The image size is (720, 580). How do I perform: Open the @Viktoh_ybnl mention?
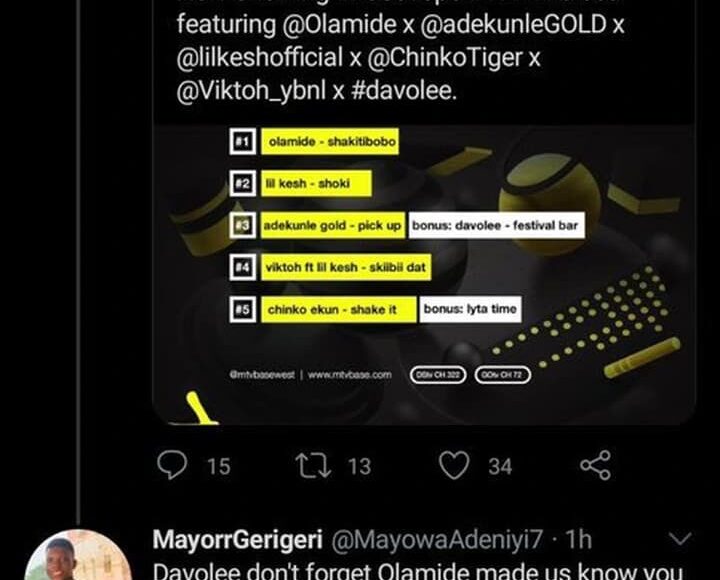click(x=251, y=90)
